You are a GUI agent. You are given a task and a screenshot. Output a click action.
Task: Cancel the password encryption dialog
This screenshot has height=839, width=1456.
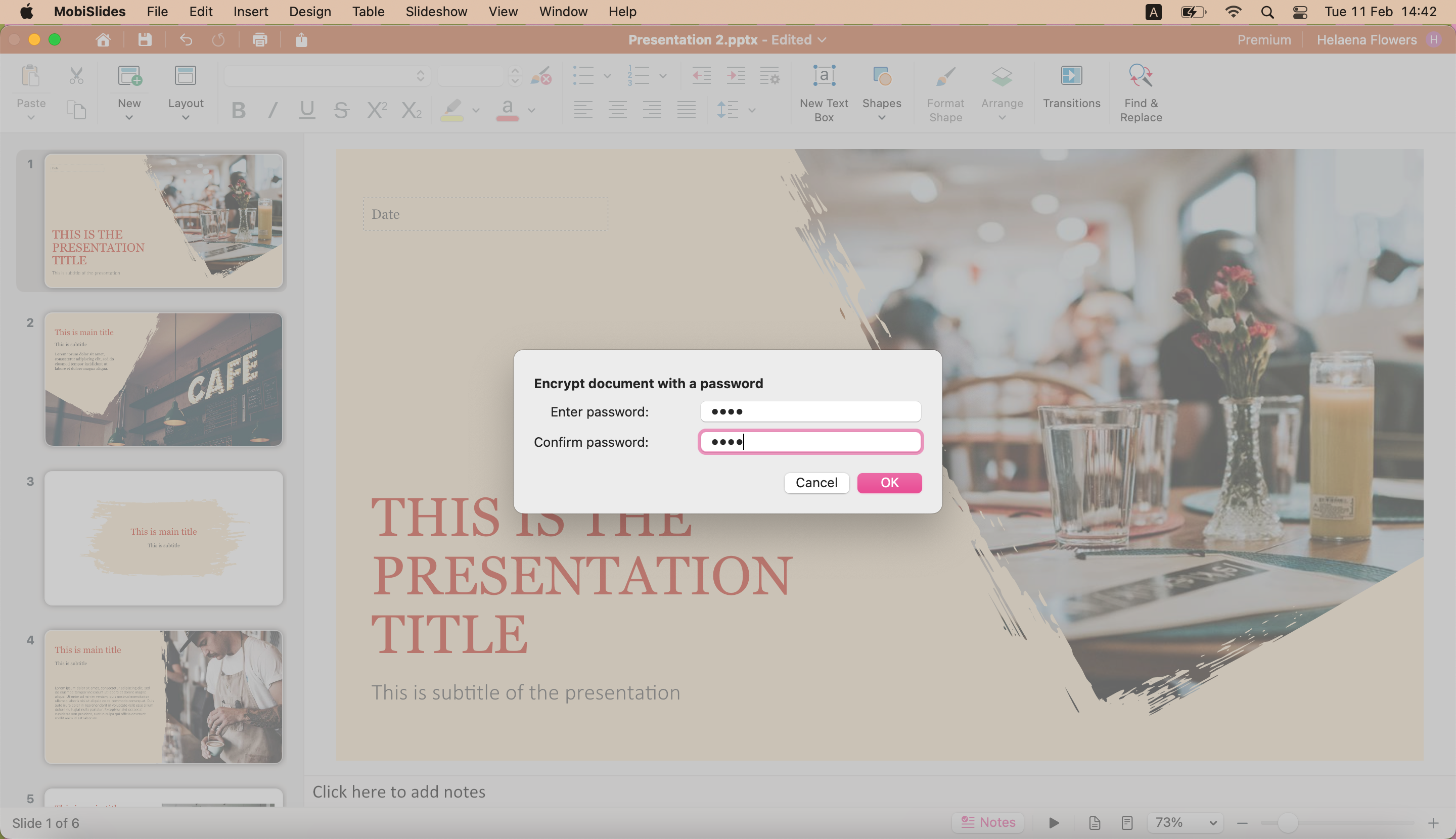[816, 482]
